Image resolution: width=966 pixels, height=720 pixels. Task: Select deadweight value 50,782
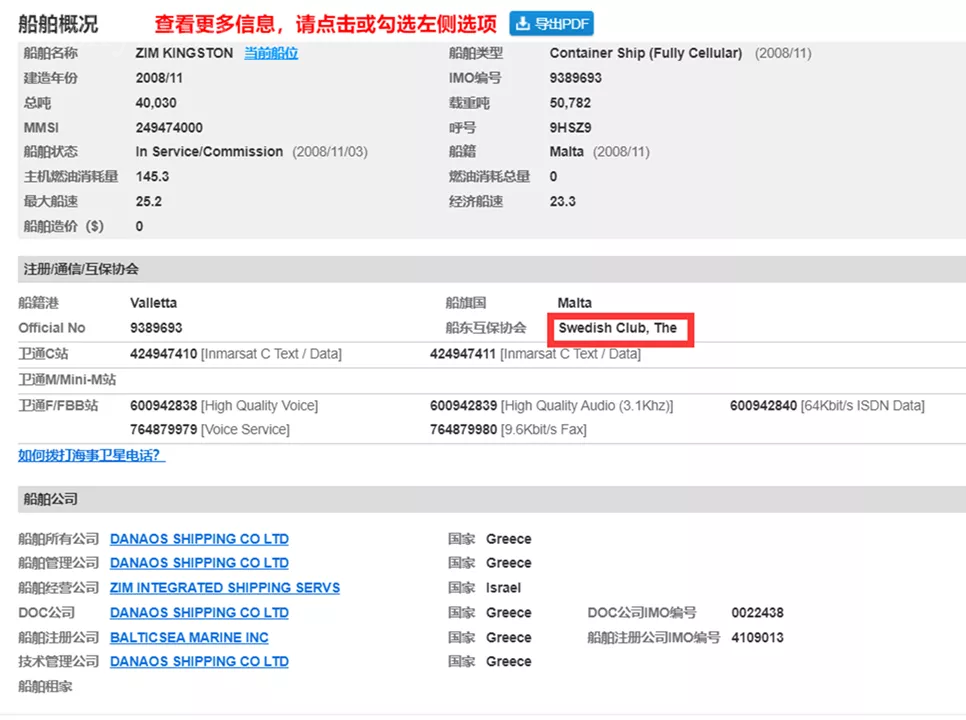570,103
